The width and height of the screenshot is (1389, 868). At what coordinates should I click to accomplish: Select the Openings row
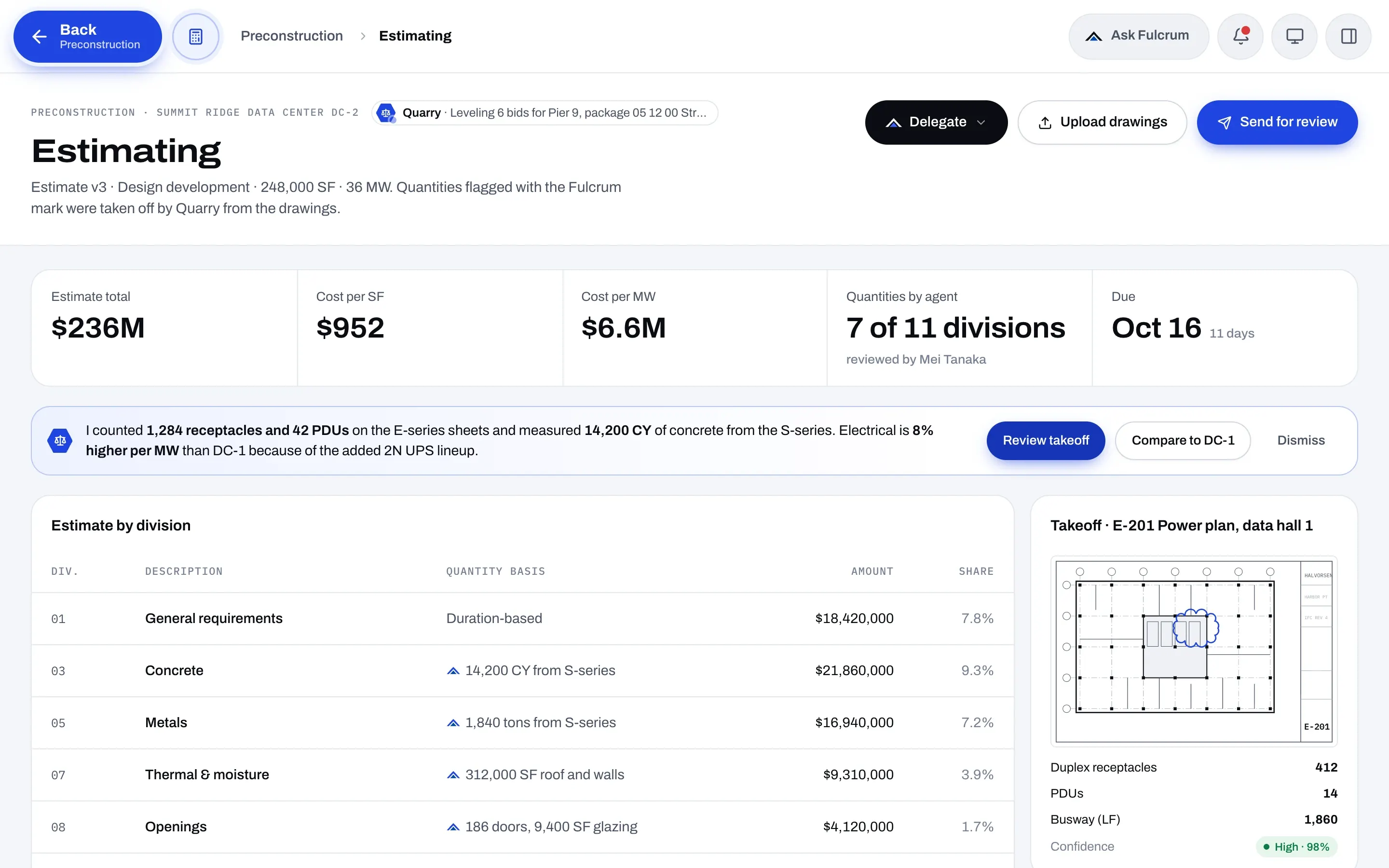(523, 827)
